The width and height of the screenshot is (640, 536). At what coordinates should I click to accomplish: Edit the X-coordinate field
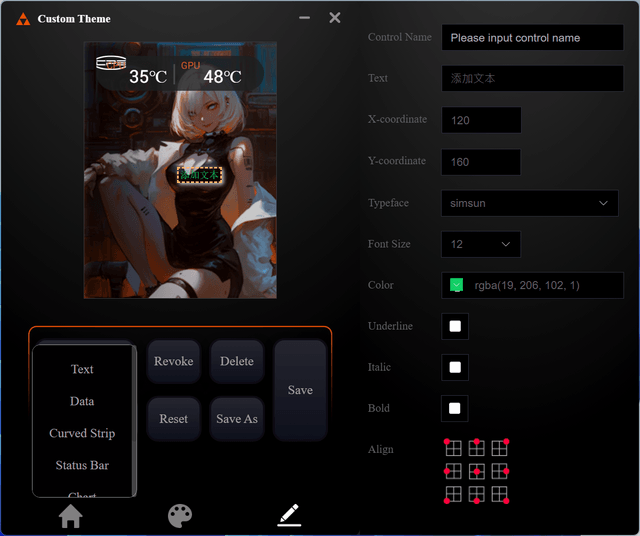[x=481, y=120]
